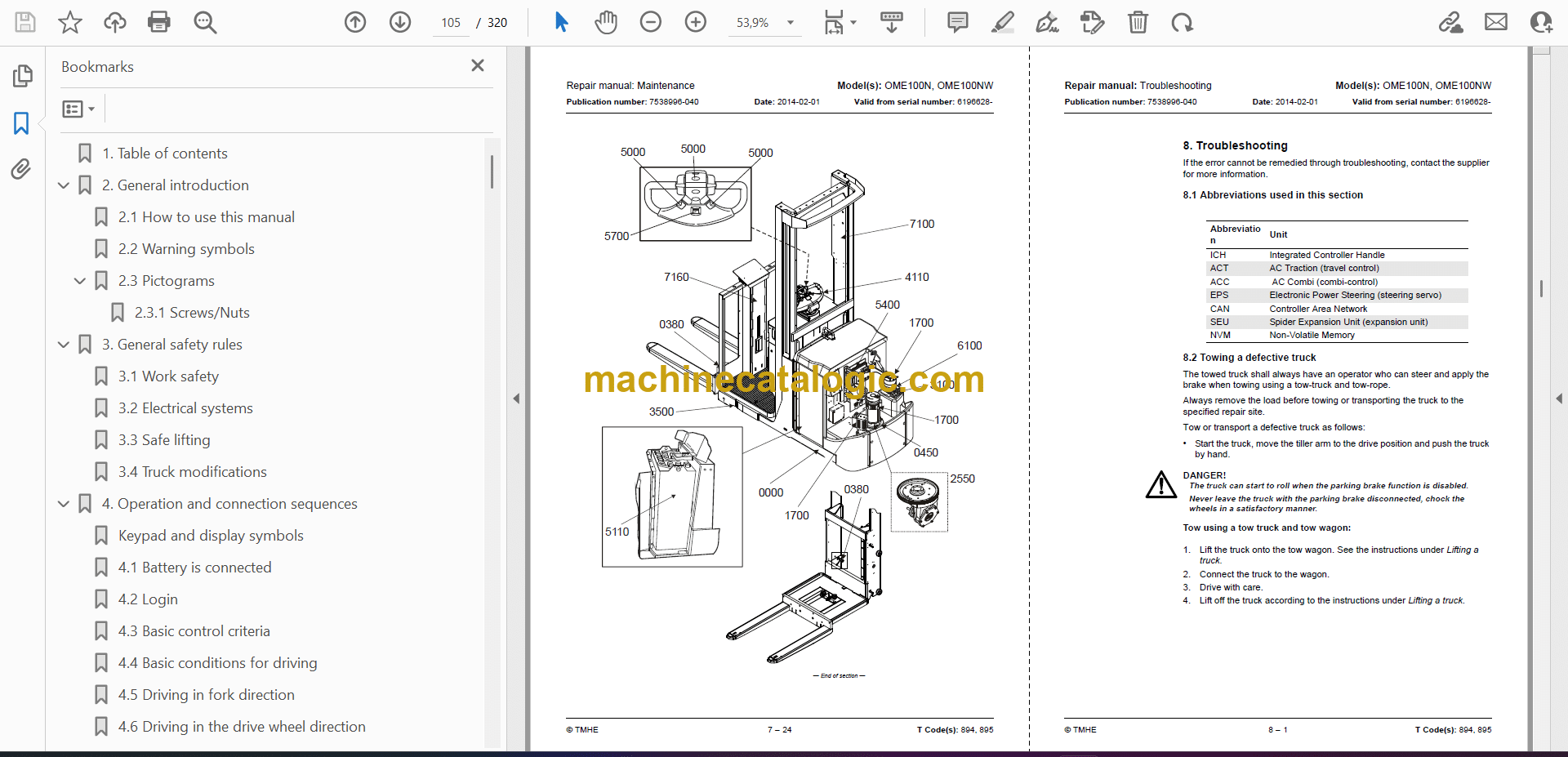Open bookmark '4.1 Battery is connected'
Image resolution: width=1568 pixels, height=757 pixels.
coord(194,568)
